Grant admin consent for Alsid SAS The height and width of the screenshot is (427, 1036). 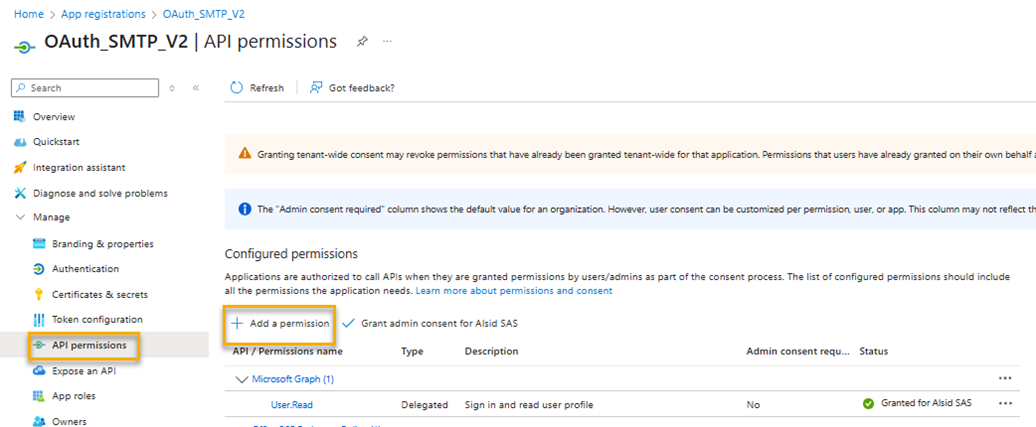click(433, 323)
